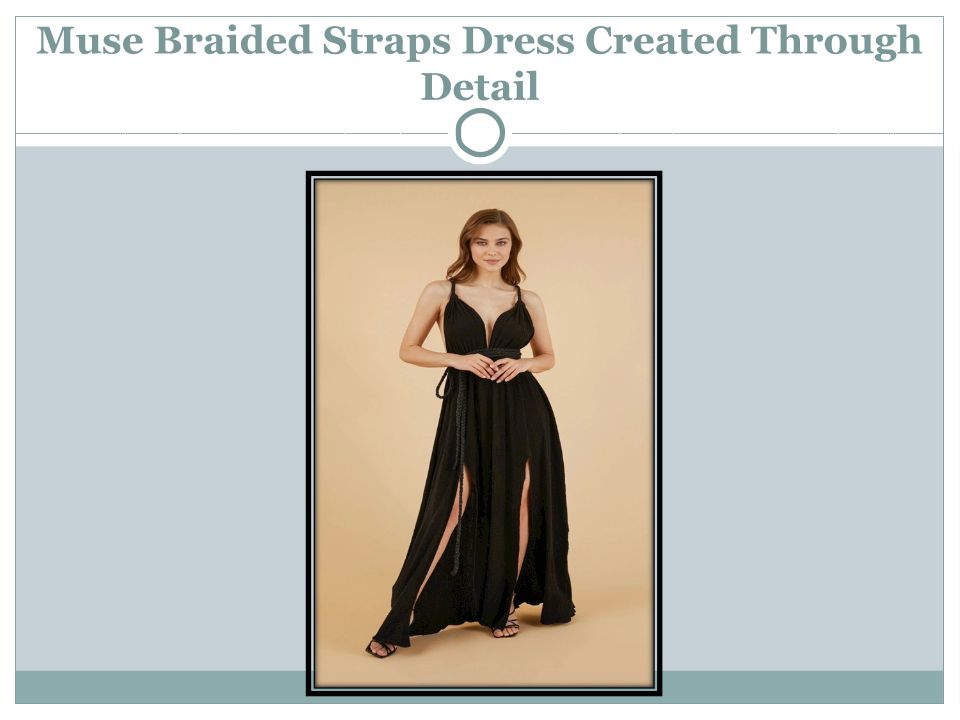
Task: Click the word Detail in the title
Action: point(480,86)
